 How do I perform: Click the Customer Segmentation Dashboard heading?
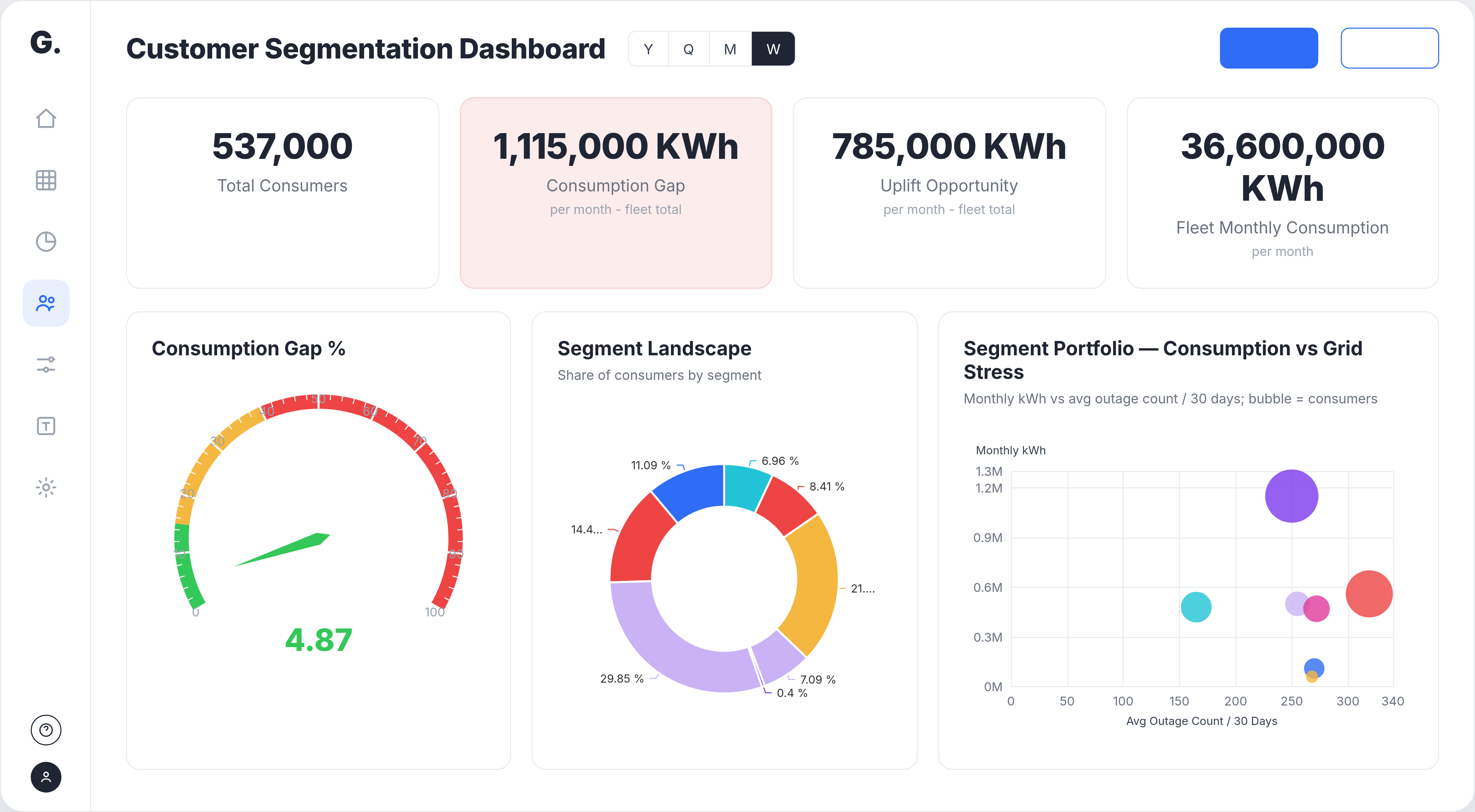tap(366, 49)
